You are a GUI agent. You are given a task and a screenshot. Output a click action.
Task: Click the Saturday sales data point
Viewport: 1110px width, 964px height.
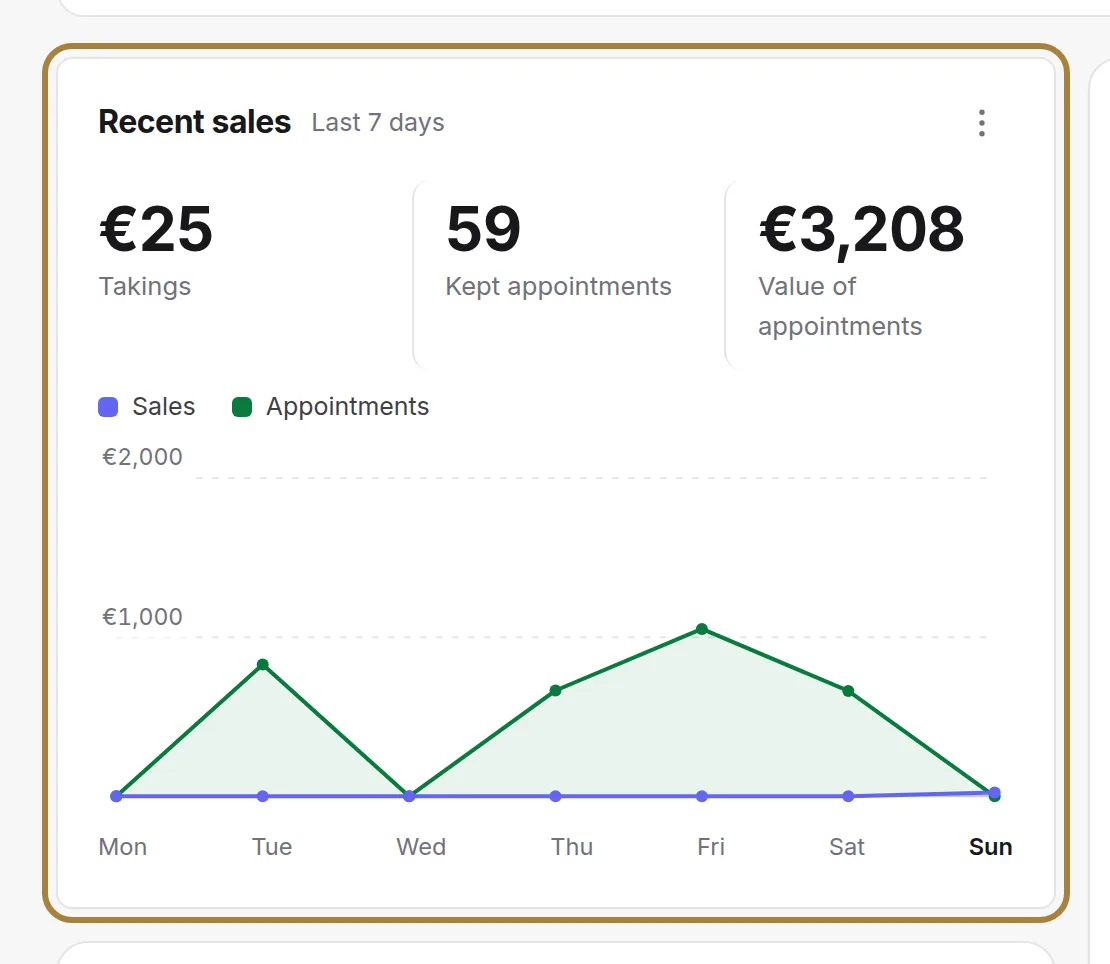click(848, 796)
